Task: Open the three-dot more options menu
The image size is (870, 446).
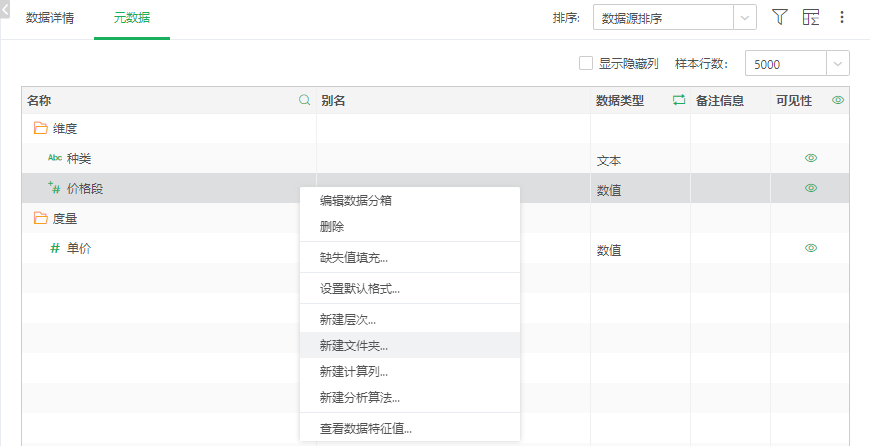Action: click(x=842, y=17)
